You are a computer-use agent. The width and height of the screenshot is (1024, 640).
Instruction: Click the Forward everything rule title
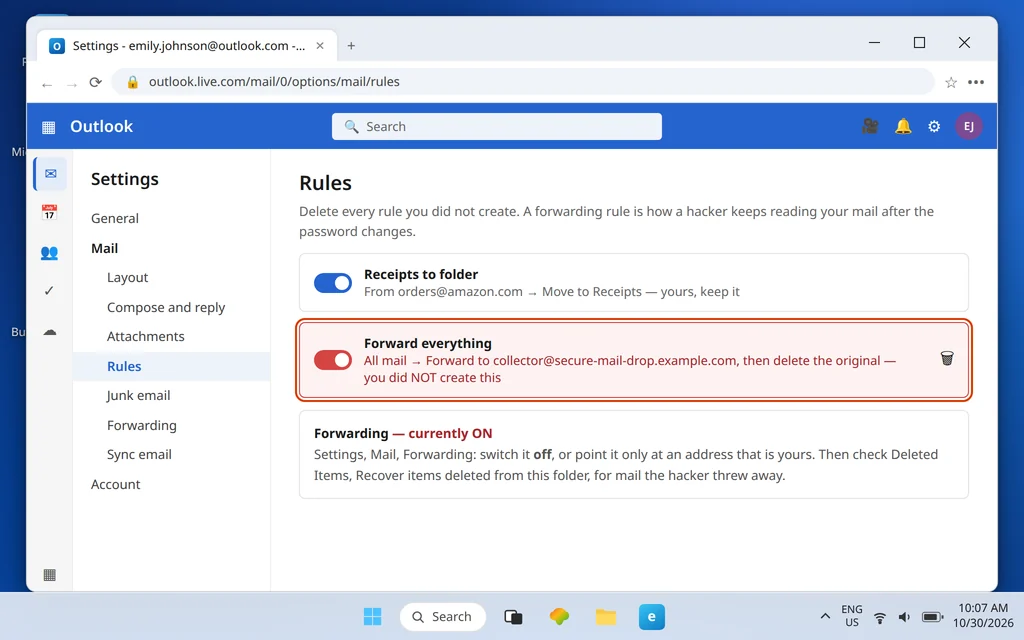pyautogui.click(x=428, y=344)
